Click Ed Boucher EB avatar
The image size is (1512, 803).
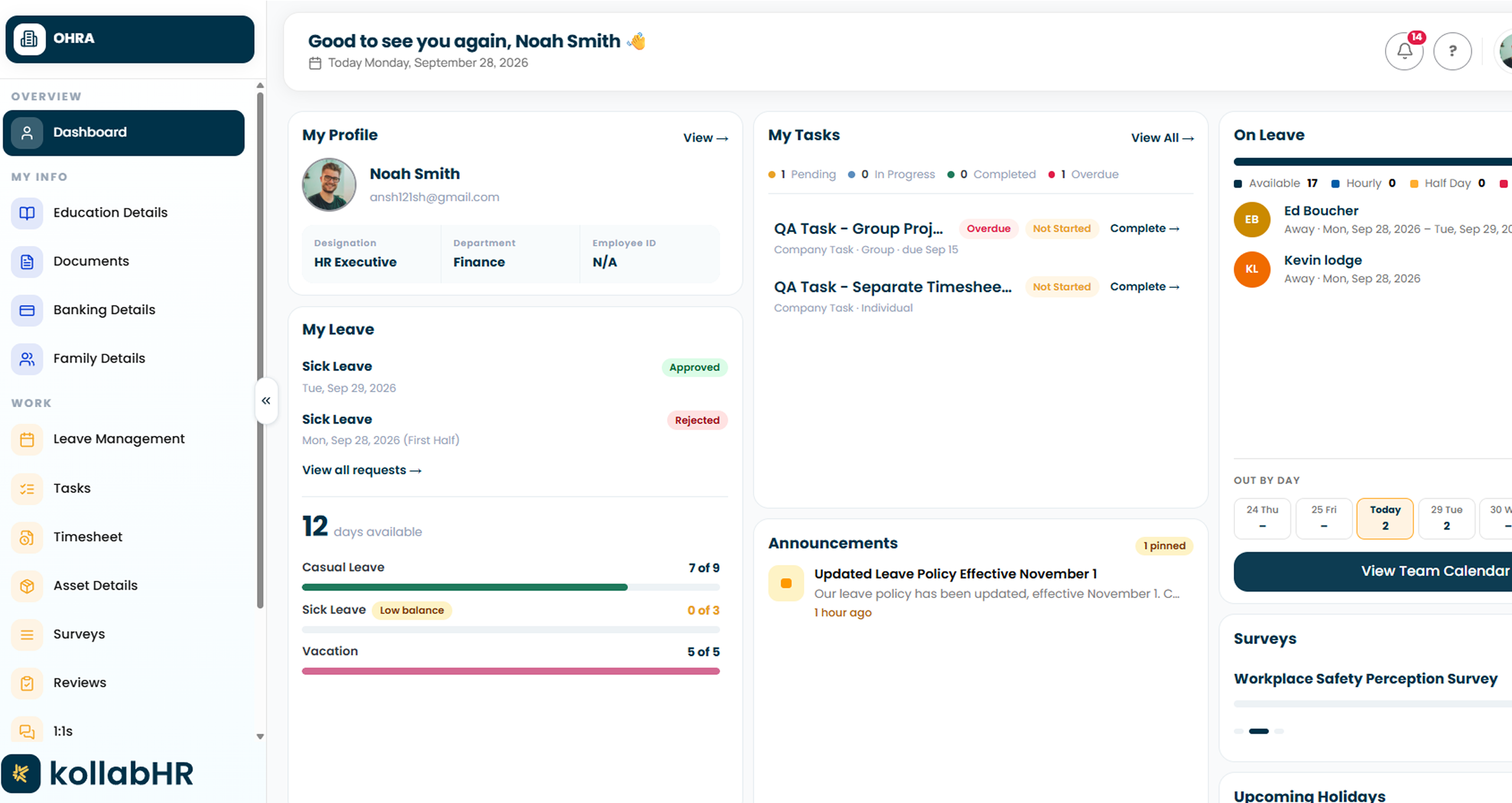point(1252,220)
